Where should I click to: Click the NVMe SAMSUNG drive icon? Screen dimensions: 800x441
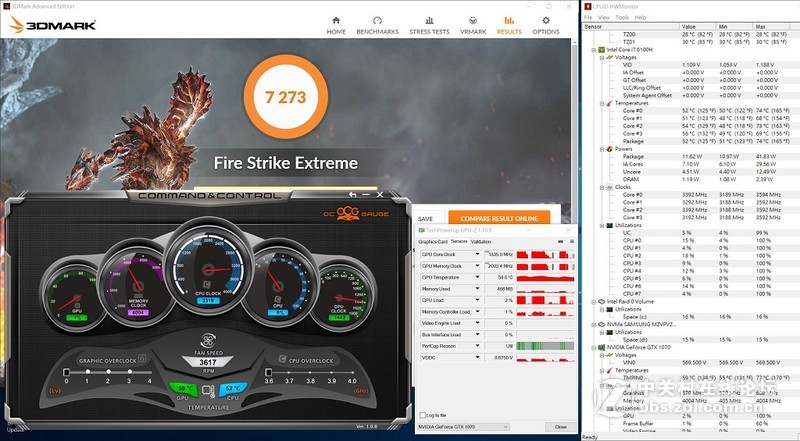click(602, 325)
